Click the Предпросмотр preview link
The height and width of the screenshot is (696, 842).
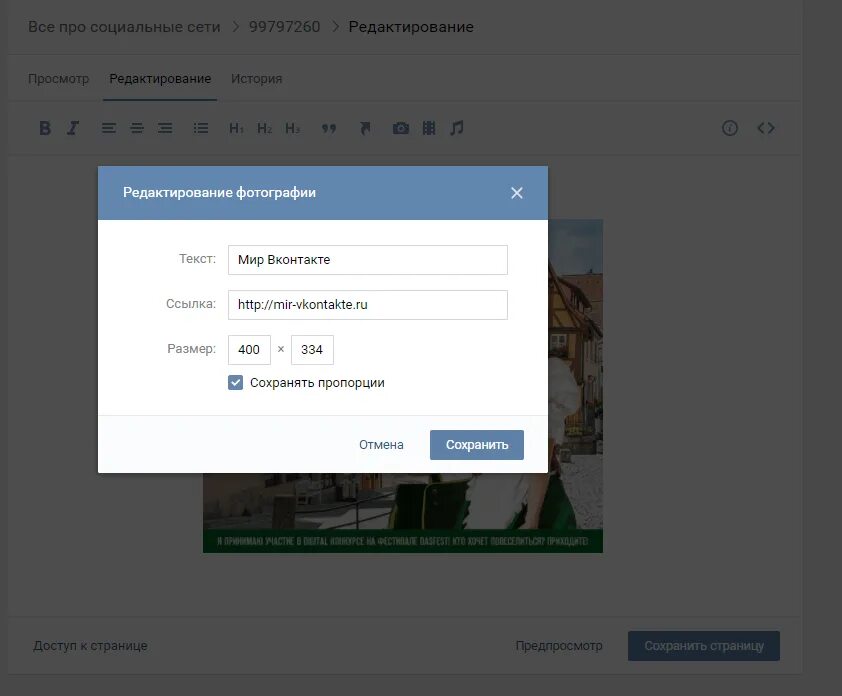559,646
